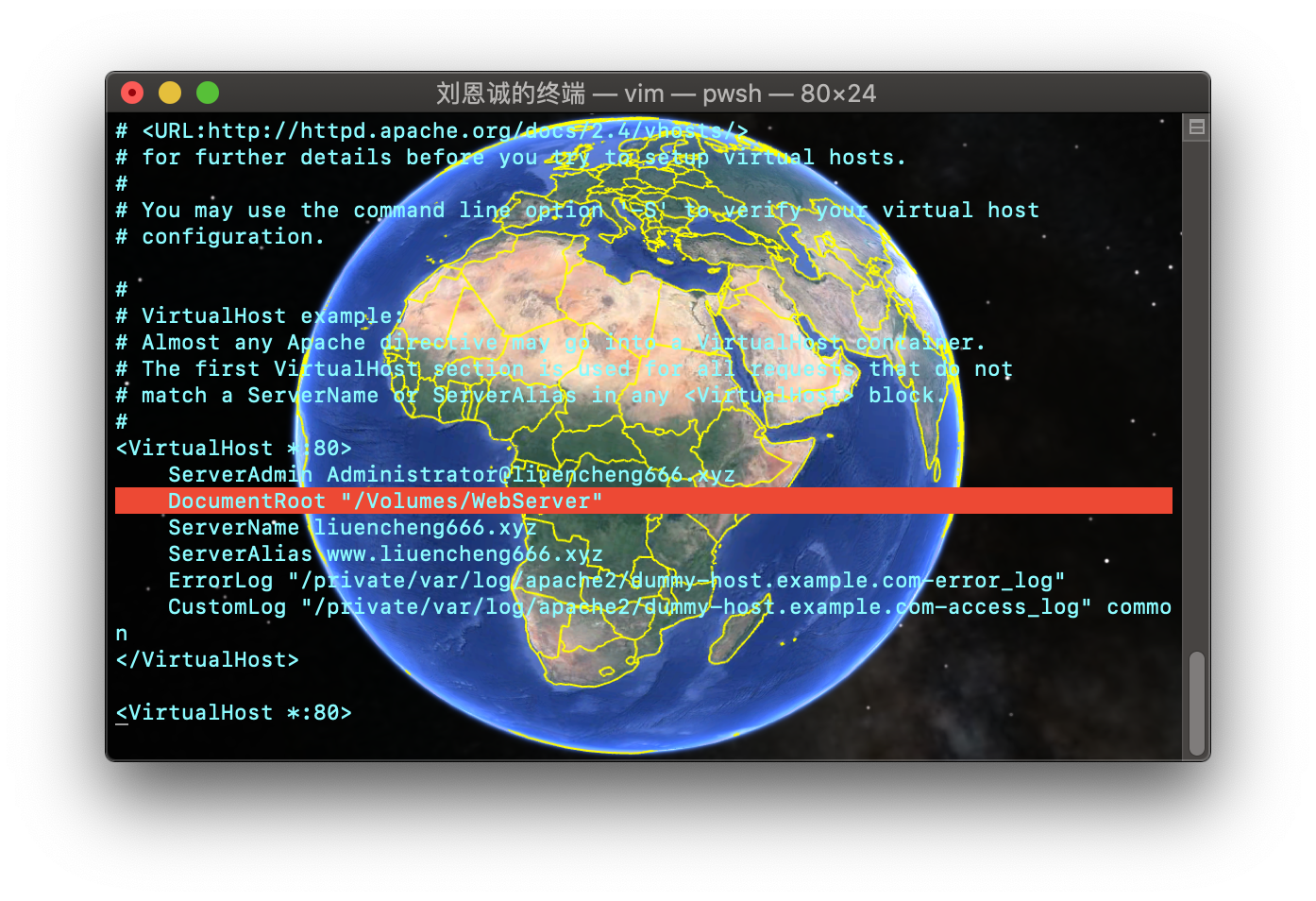The width and height of the screenshot is (1316, 901).
Task: Click the first "<VirtualHost *:80>" line
Action: (233, 449)
